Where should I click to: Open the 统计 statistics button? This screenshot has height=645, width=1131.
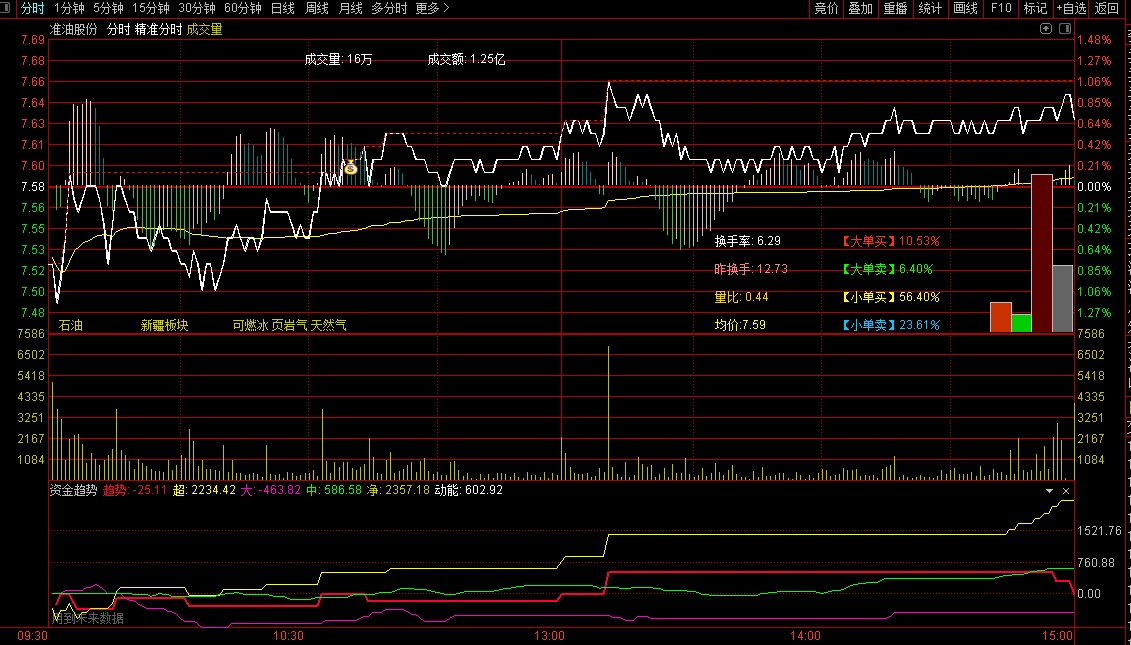point(930,9)
